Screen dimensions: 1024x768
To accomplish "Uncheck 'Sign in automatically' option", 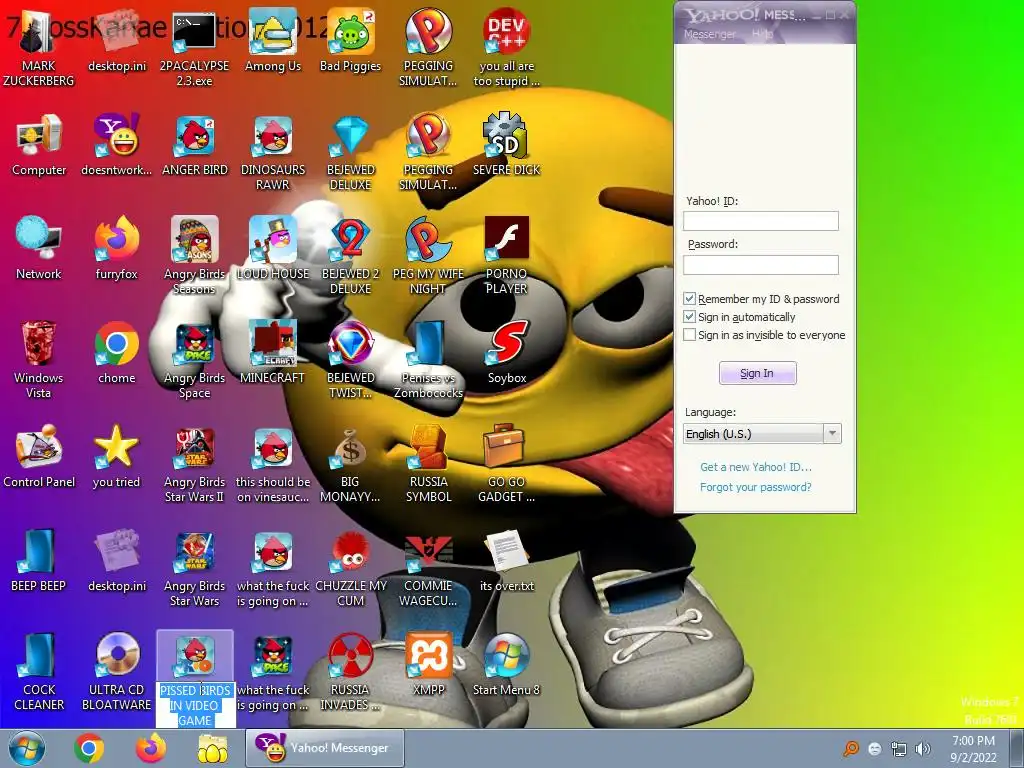I will (x=690, y=317).
